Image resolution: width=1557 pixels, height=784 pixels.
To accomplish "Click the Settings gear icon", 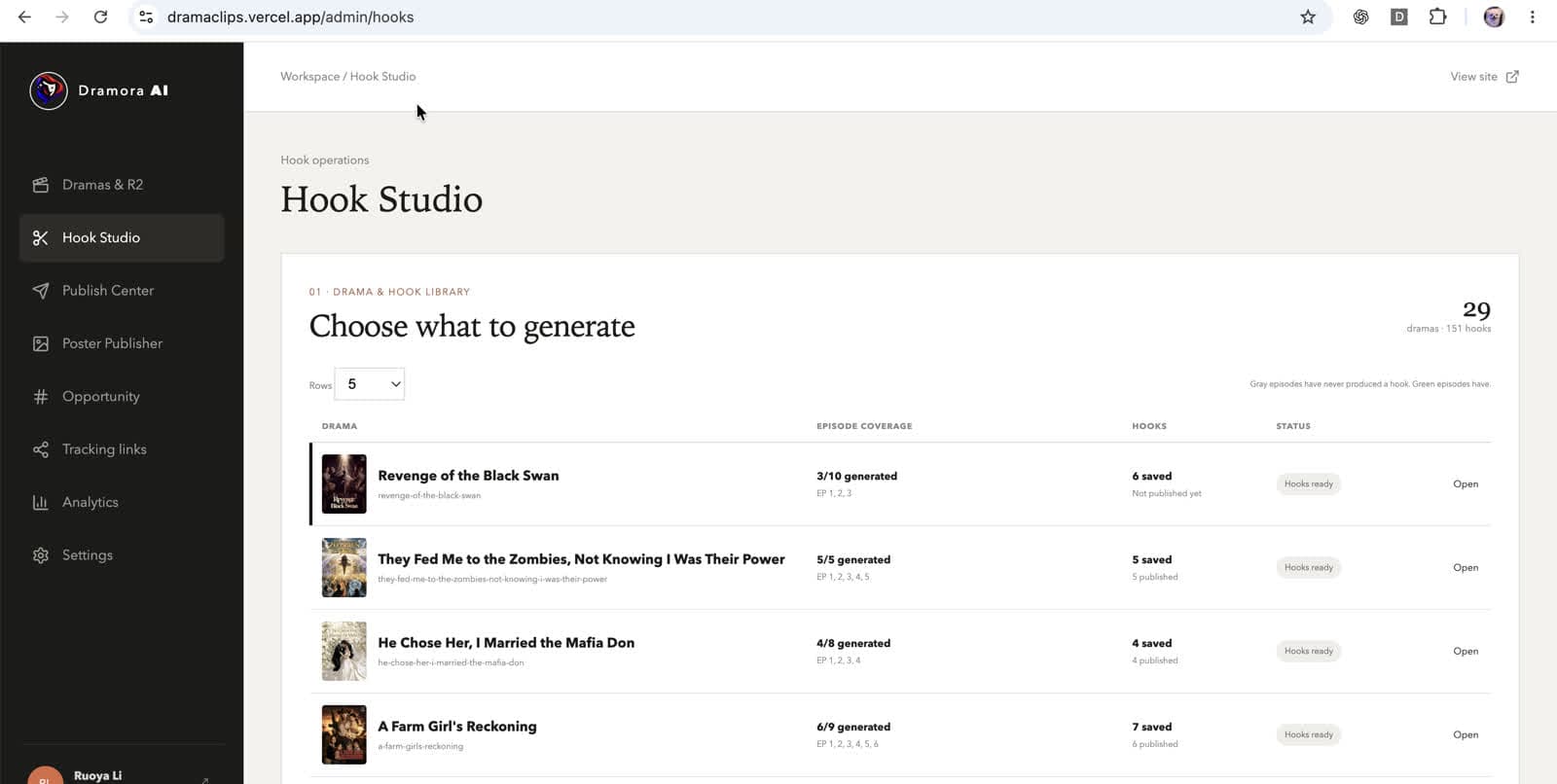I will [x=40, y=555].
